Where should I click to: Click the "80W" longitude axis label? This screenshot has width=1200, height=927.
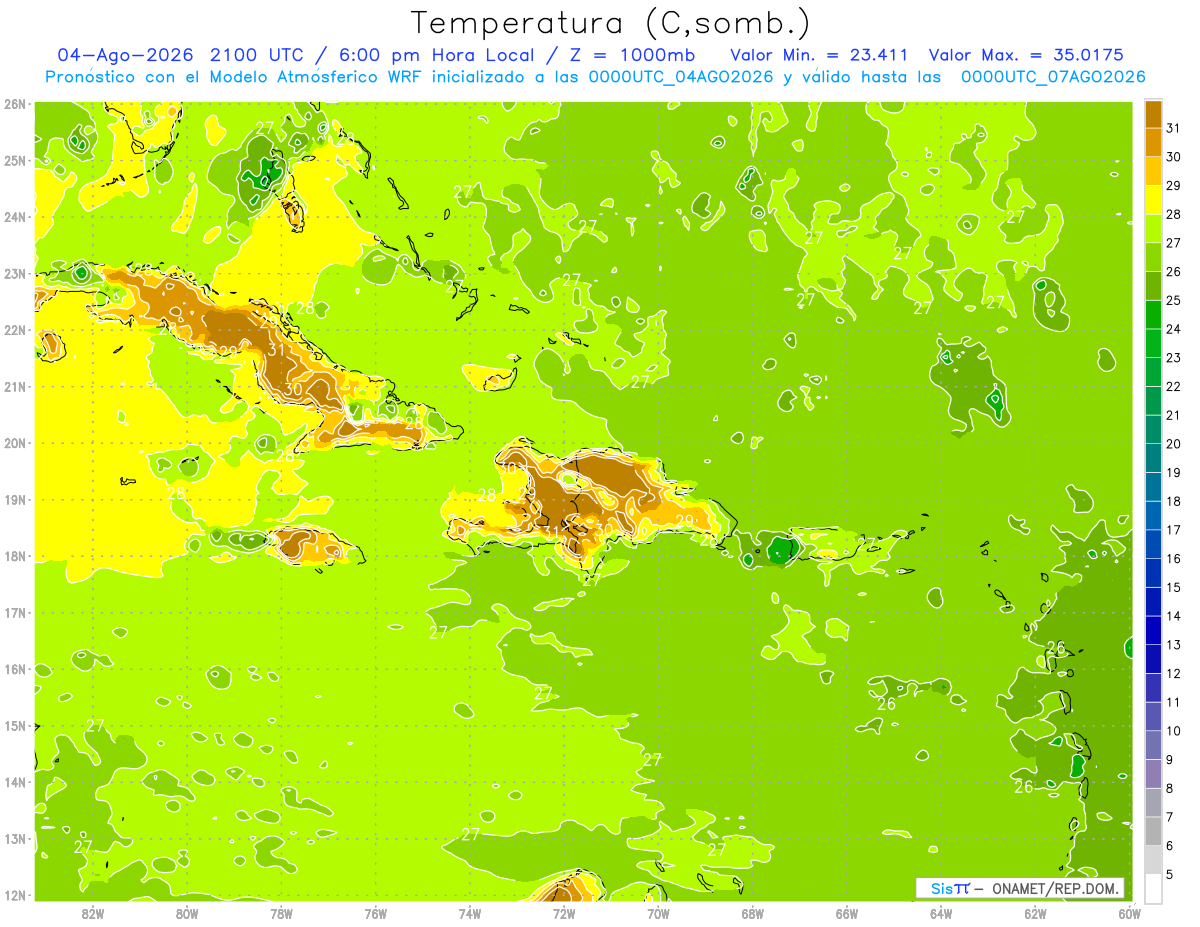(x=187, y=913)
